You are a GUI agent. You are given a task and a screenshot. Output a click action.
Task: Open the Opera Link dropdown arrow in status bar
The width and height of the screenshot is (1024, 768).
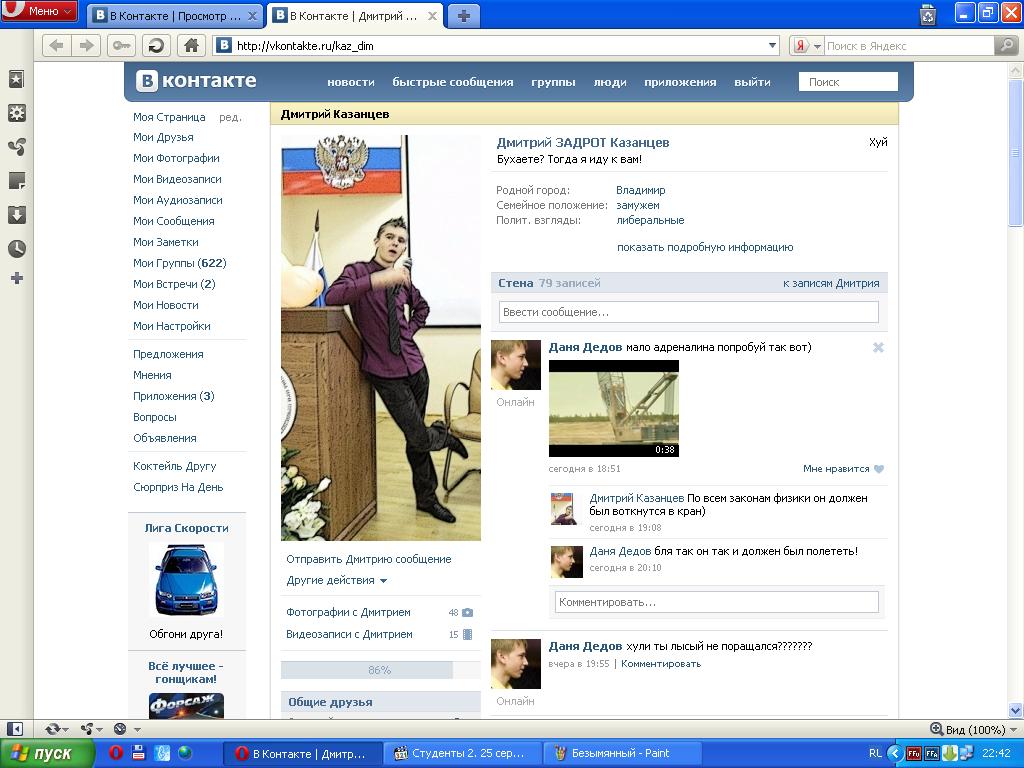[65, 729]
